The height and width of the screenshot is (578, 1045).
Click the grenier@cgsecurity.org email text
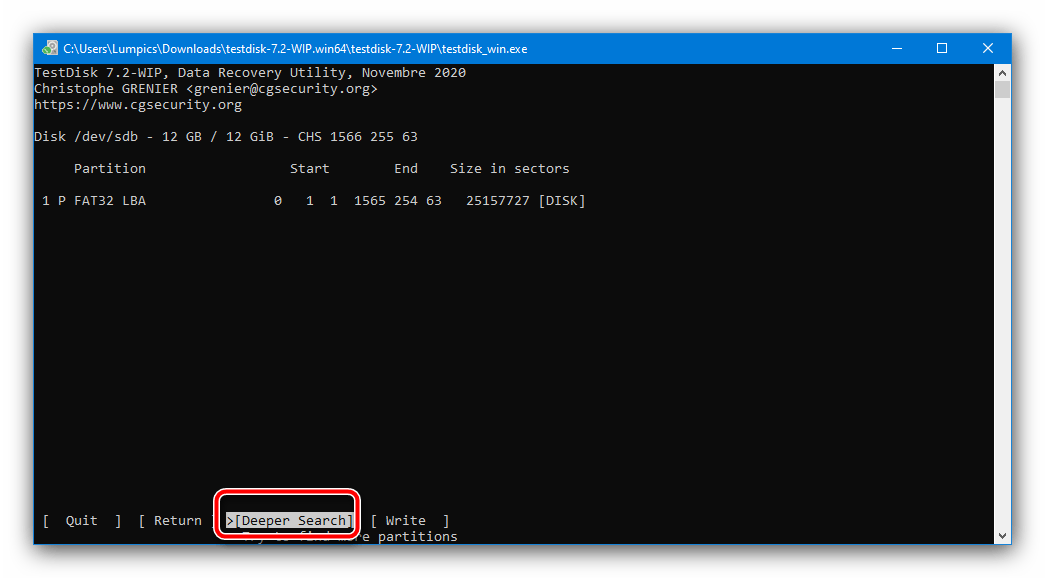tap(282, 89)
